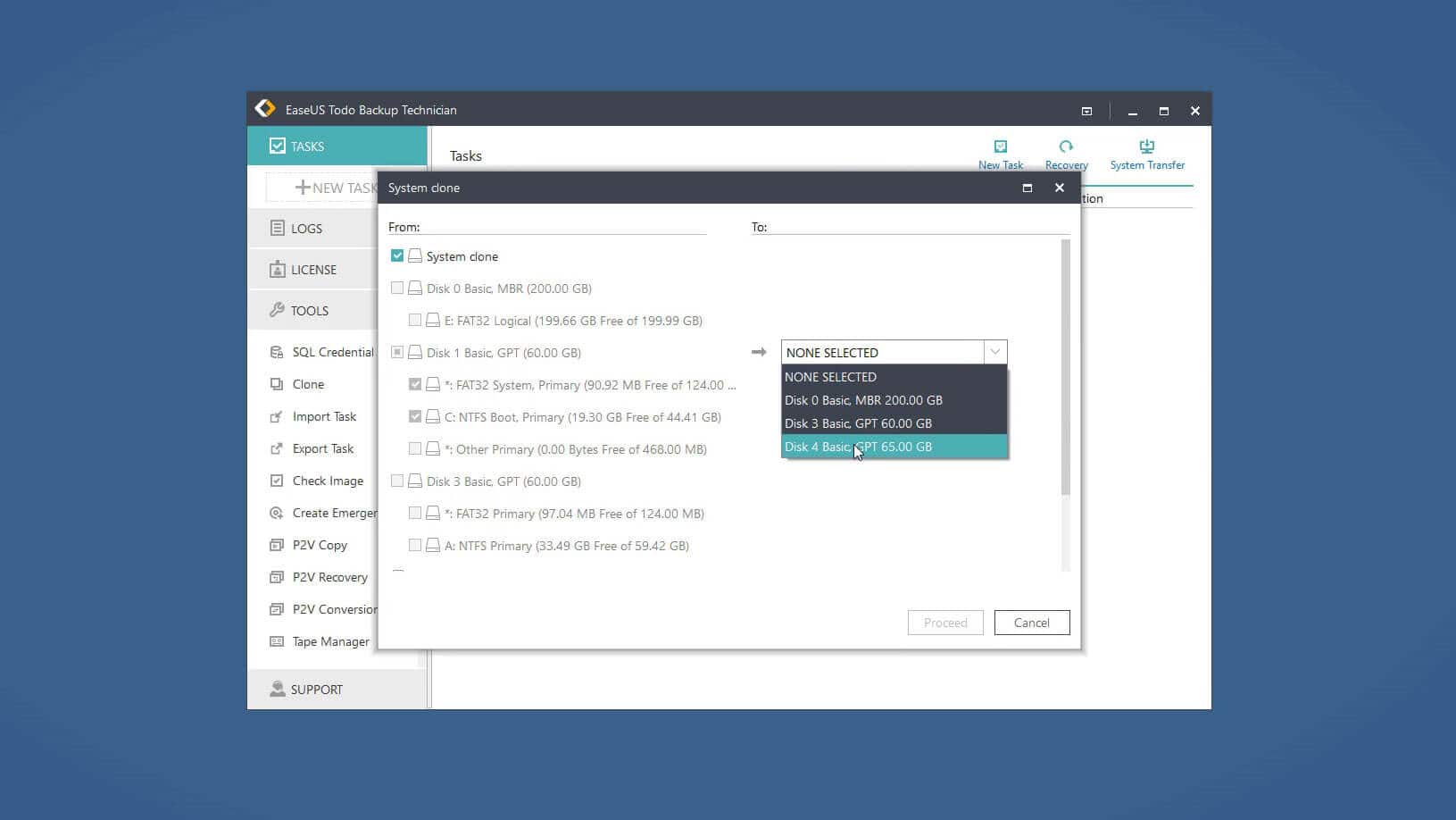Open Export Task tool
Viewport: 1456px width, 820px height.
[323, 448]
